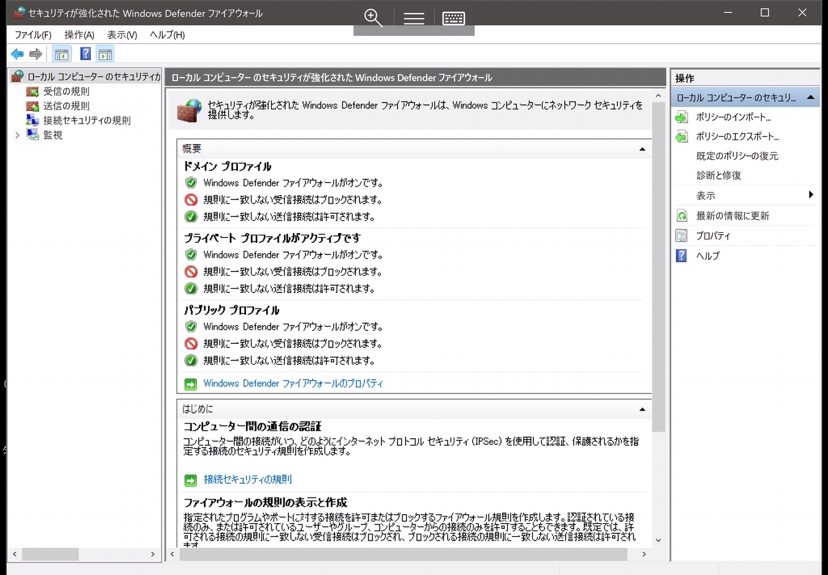The width and height of the screenshot is (828, 575).
Task: Click the tree pane horizontal scrollbar thumb
Action: pos(50,554)
